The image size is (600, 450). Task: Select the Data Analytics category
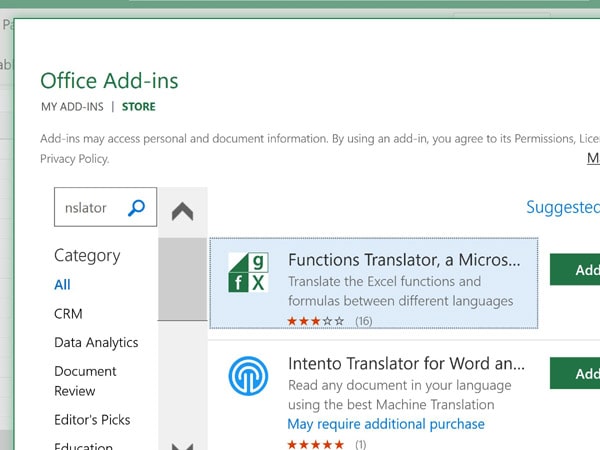tap(96, 342)
